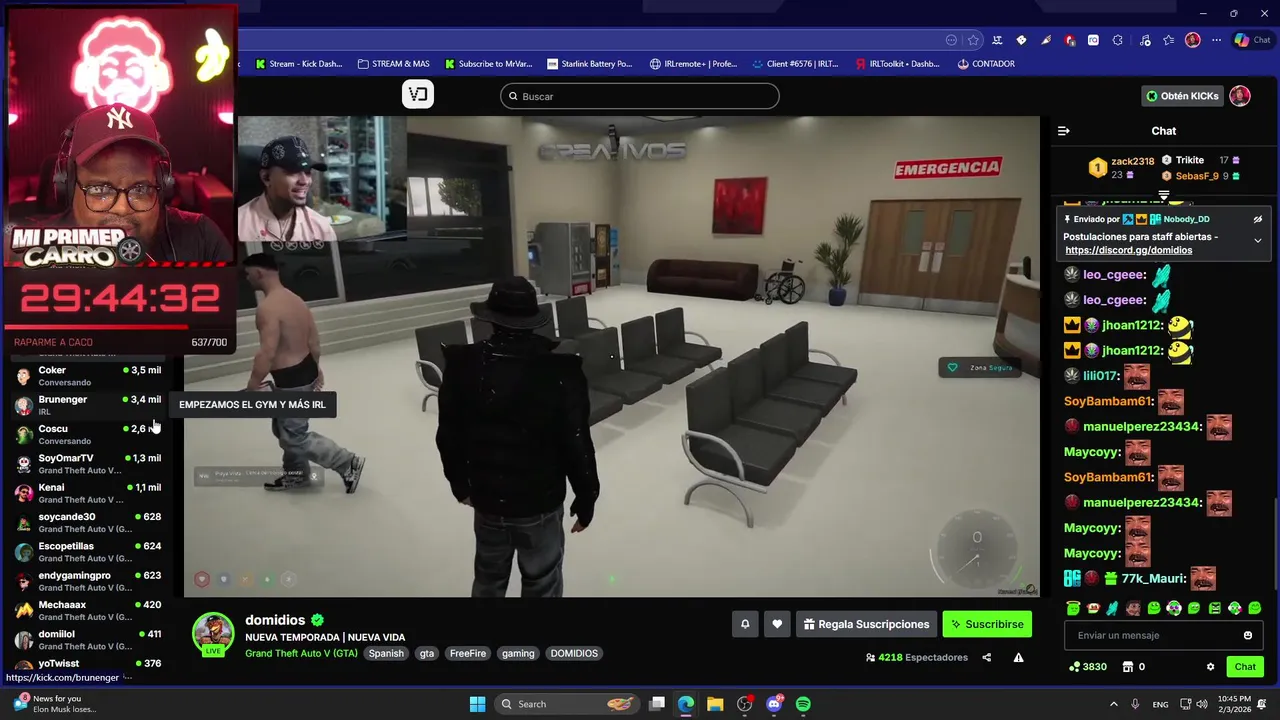1280x720 pixels.
Task: Open Windows Start menu
Action: coord(477,704)
